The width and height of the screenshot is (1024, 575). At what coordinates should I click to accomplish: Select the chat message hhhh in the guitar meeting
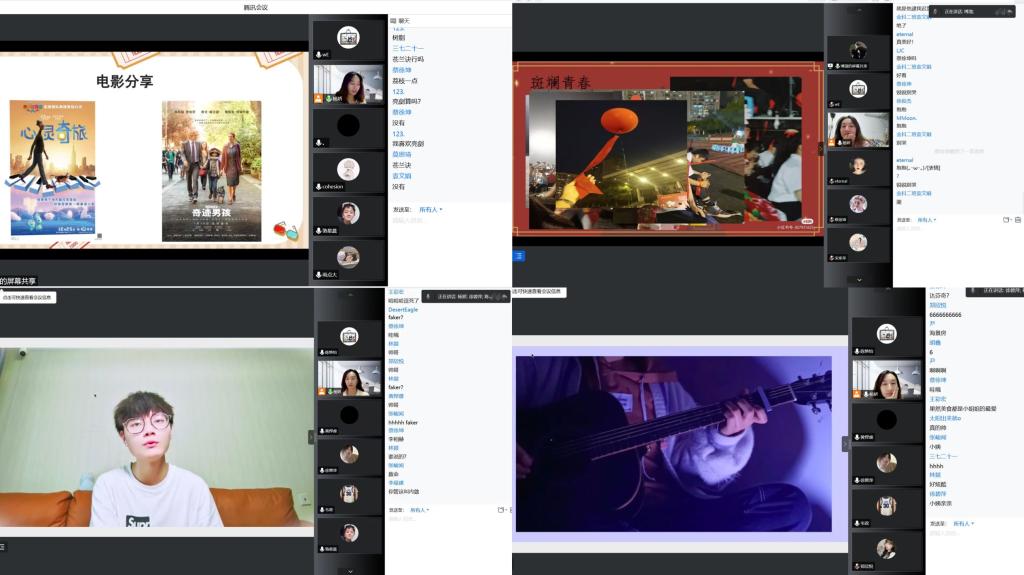click(936, 466)
